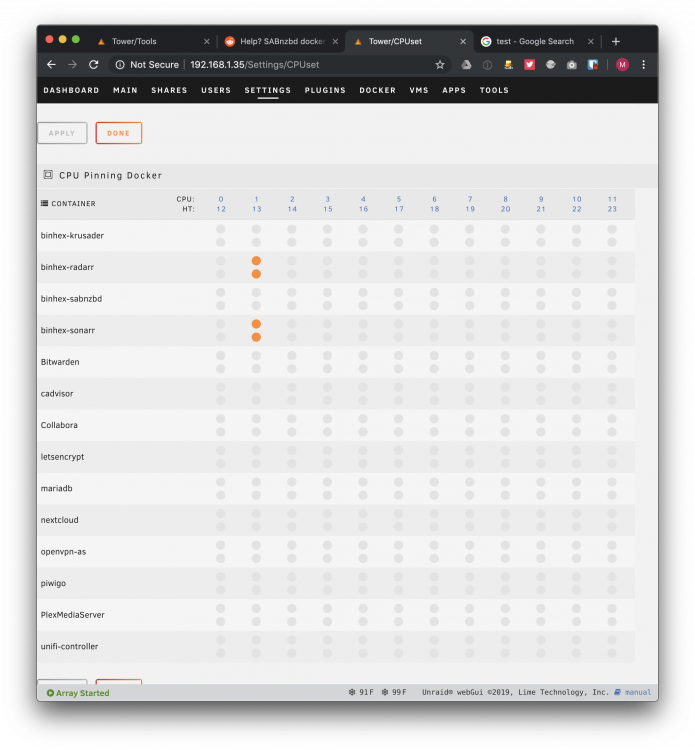Close the Help? SABnzbd docker tab
This screenshot has width=695, height=750.
point(335,42)
